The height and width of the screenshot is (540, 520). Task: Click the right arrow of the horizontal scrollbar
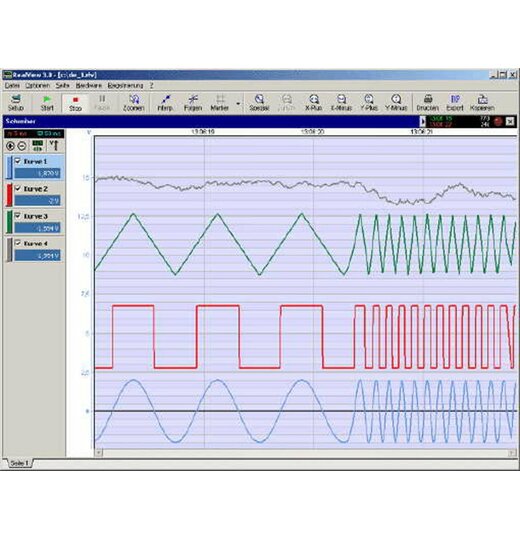point(512,453)
